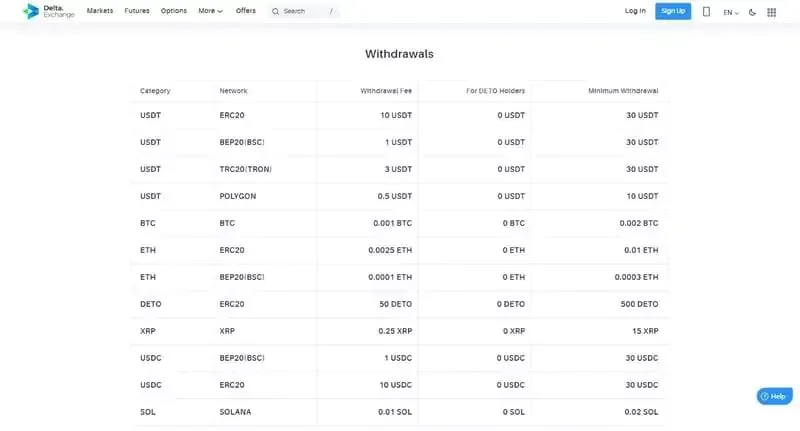This screenshot has height=431, width=800.
Task: Click the 50 DETO fee value
Action: [x=395, y=304]
